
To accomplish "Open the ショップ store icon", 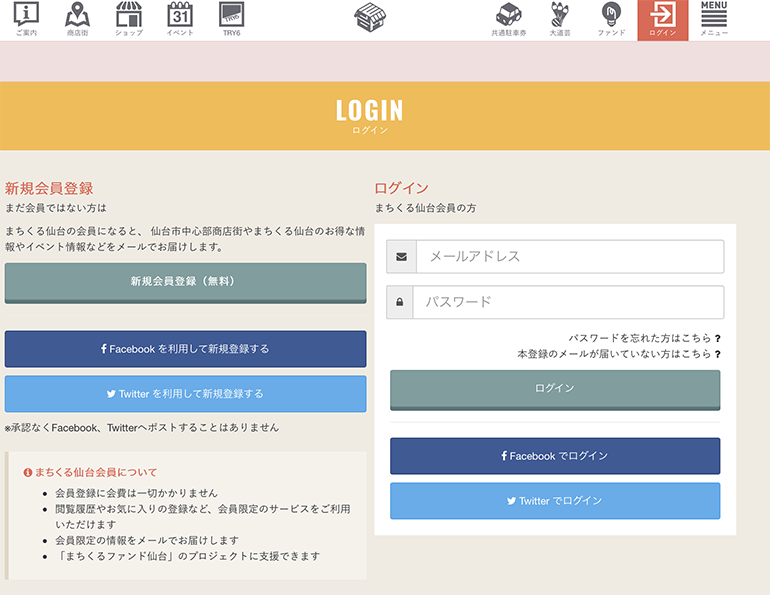I will [x=129, y=20].
